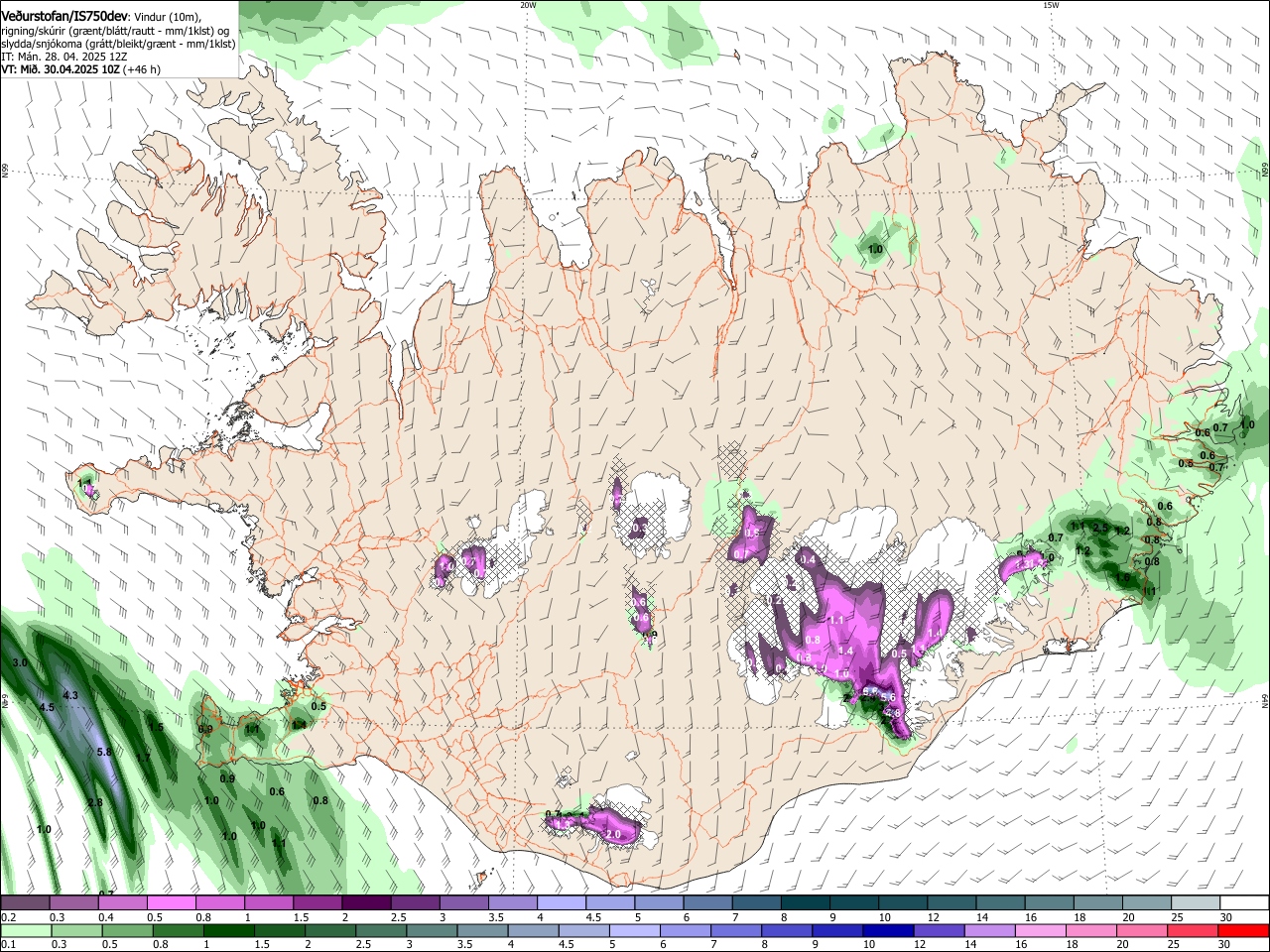Click the '0.1' label starting the lower legend row
Screen dimensions: 1270x952
[x=9, y=945]
